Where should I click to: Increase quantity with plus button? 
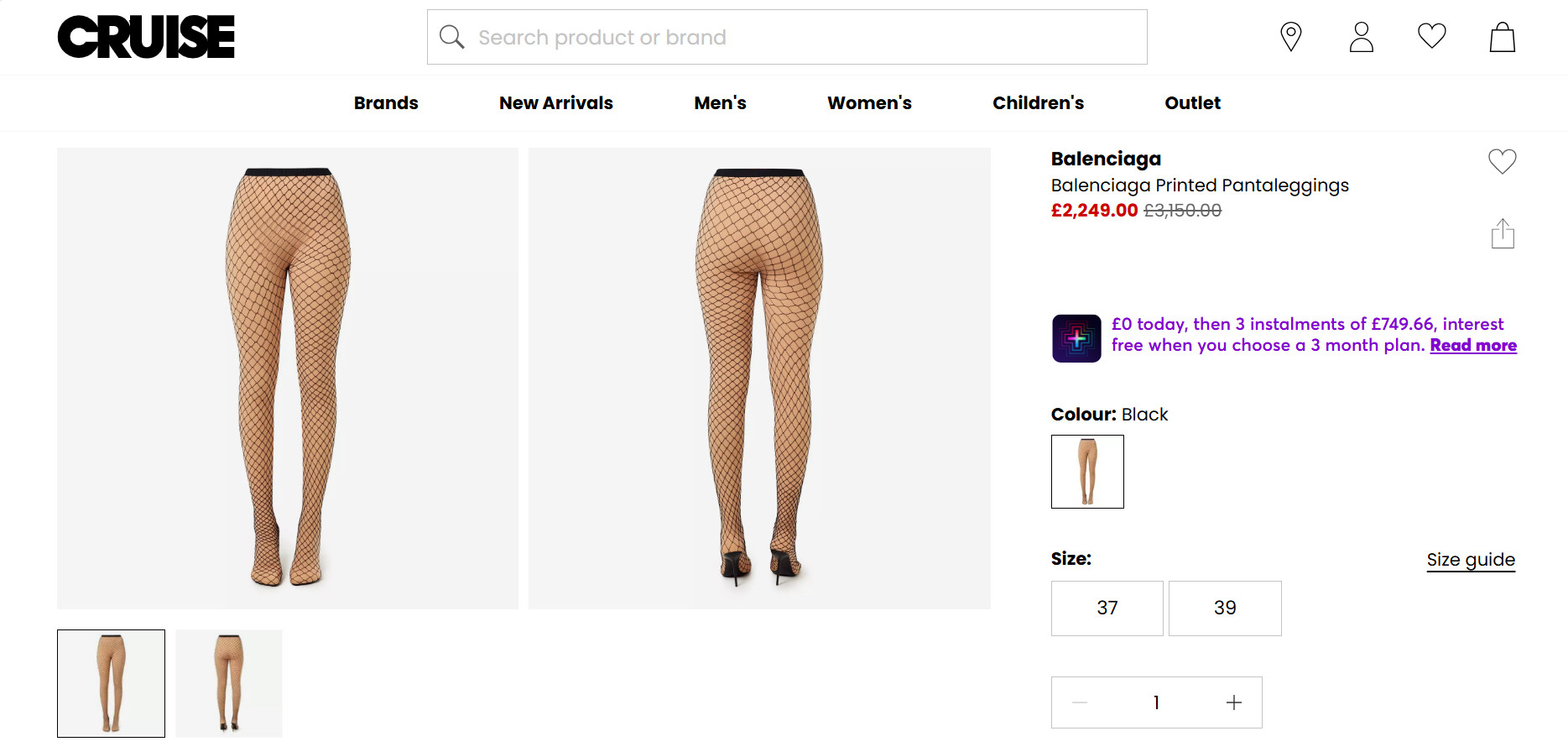click(x=1233, y=702)
